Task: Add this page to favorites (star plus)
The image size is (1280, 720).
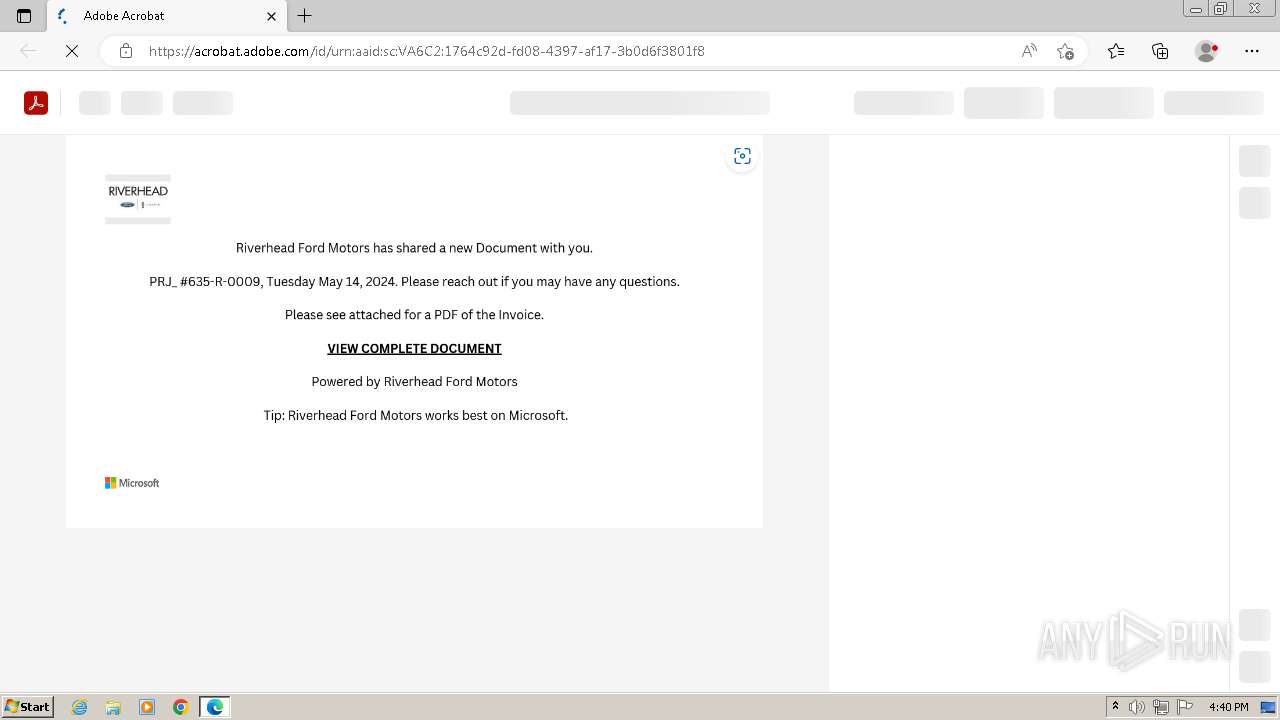Action: tap(1065, 51)
